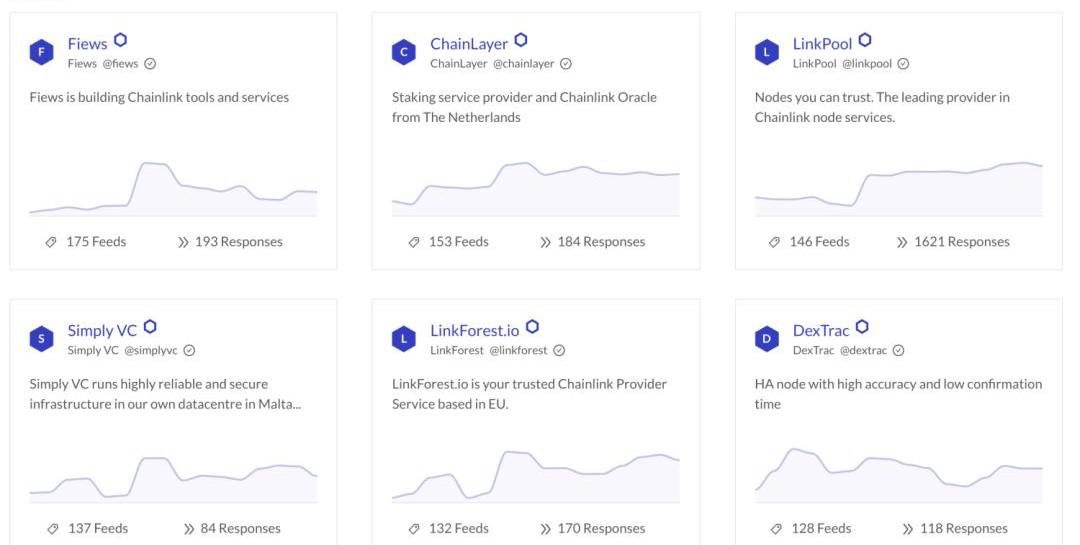Click the 175 Feeds label on Fiews card
The height and width of the screenshot is (545, 1080).
click(x=96, y=242)
